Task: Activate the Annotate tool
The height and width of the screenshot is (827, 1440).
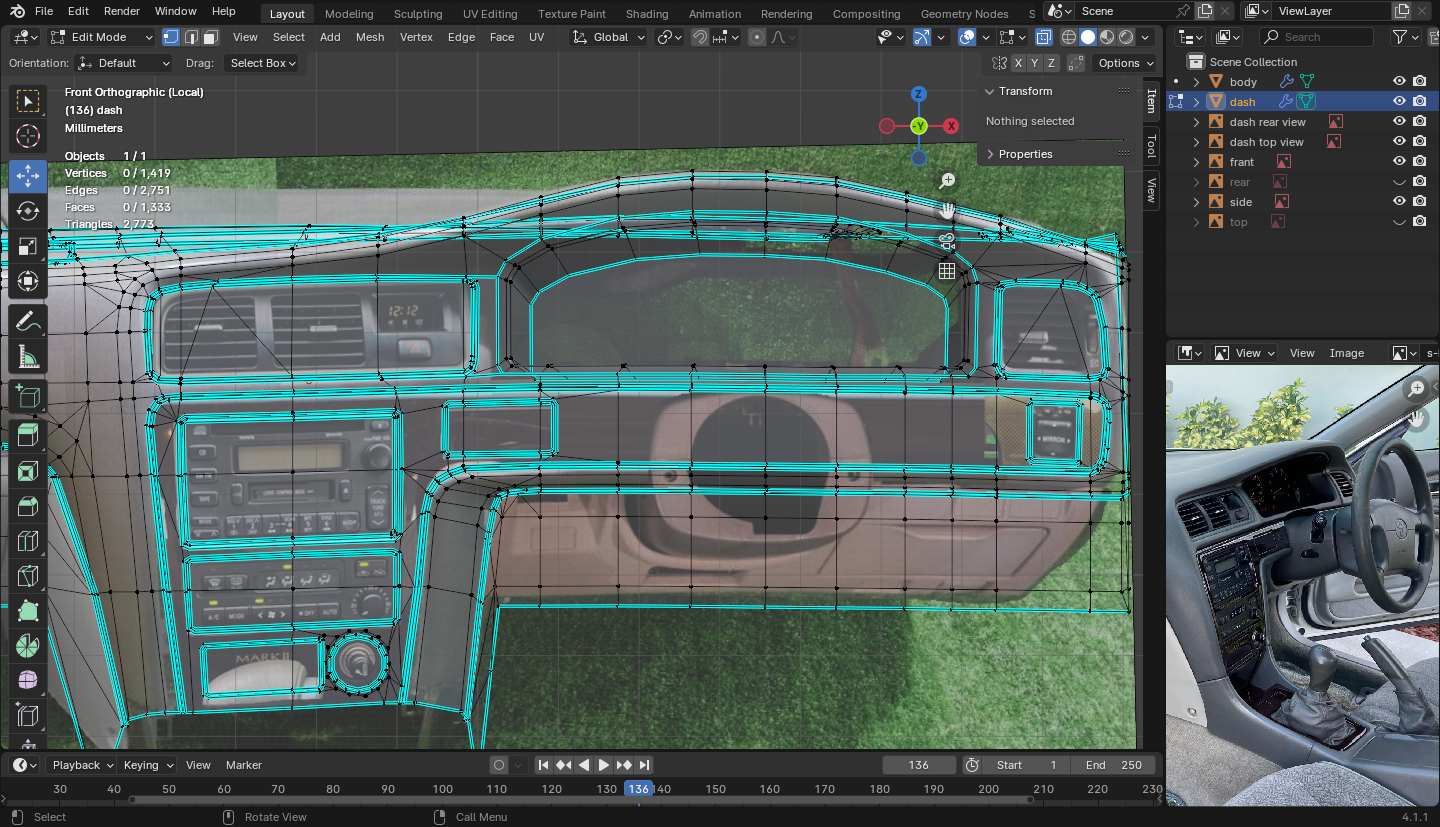Action: click(28, 322)
